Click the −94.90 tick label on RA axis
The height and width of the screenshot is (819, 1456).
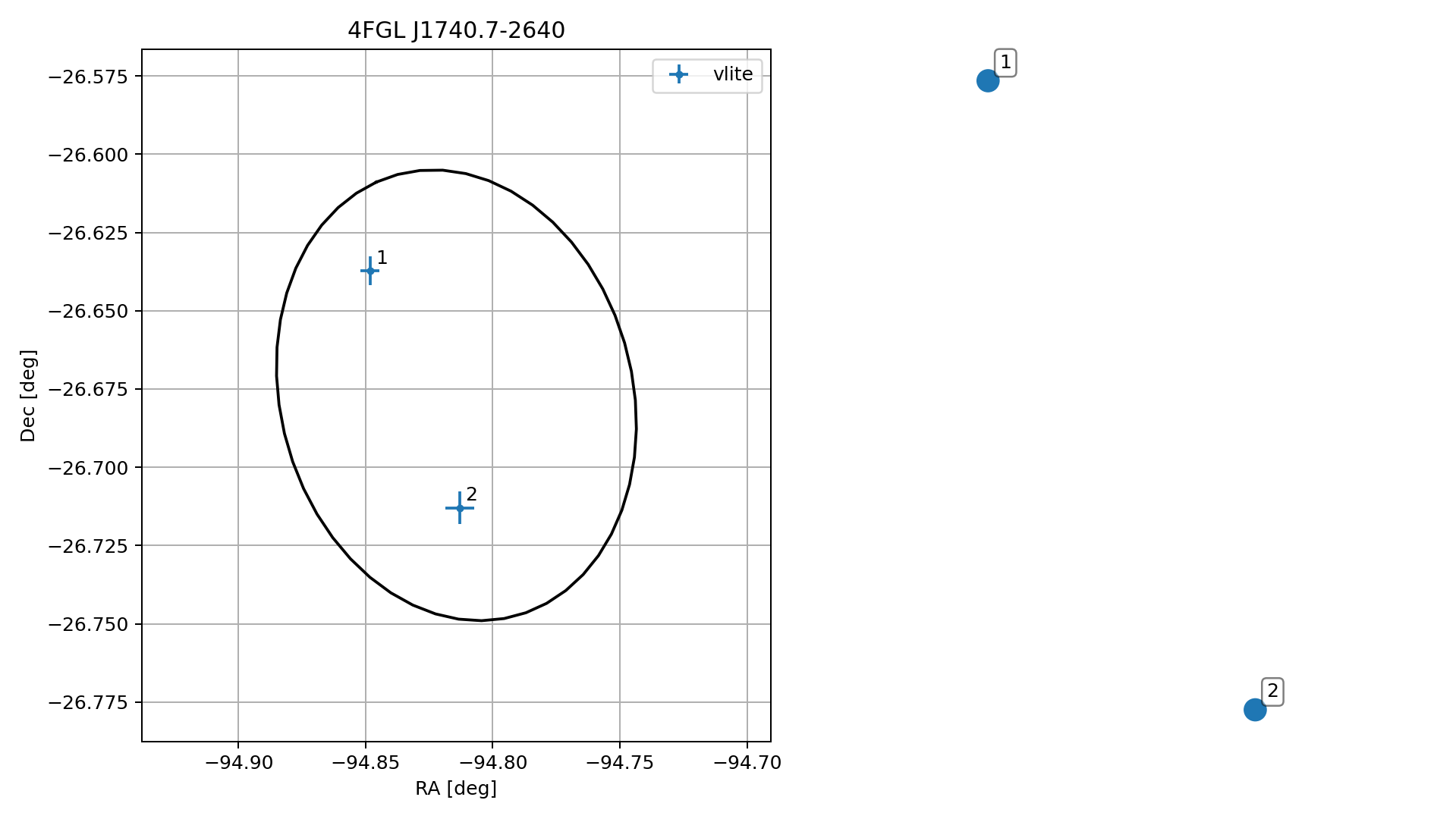238,763
